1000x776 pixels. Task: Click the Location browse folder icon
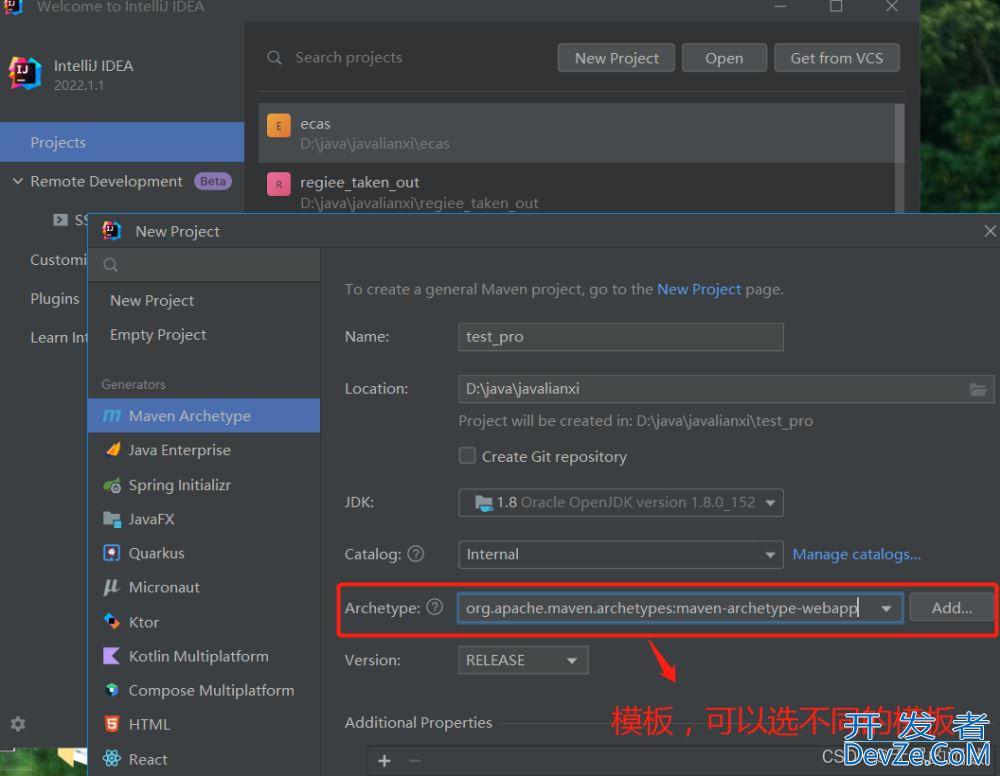(x=978, y=389)
